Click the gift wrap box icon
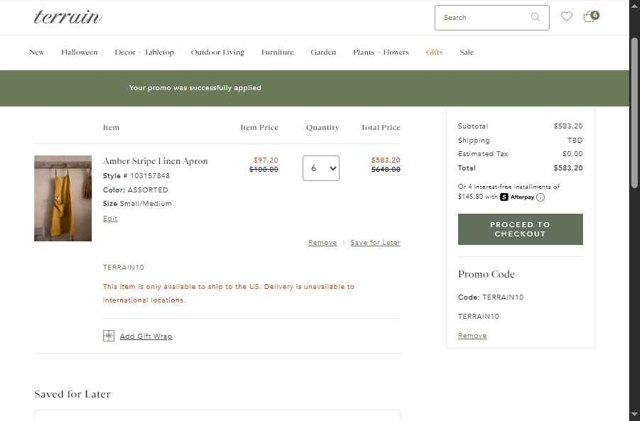 click(109, 336)
